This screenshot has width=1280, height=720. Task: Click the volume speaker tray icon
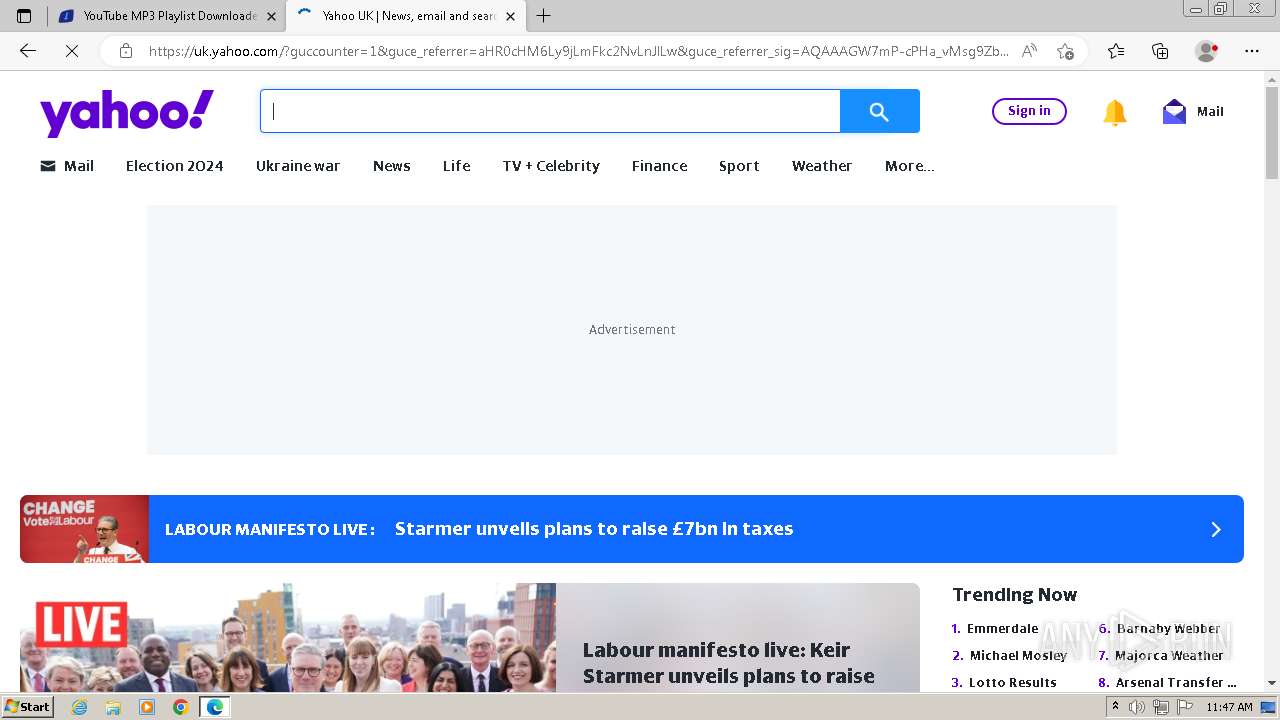1137,707
